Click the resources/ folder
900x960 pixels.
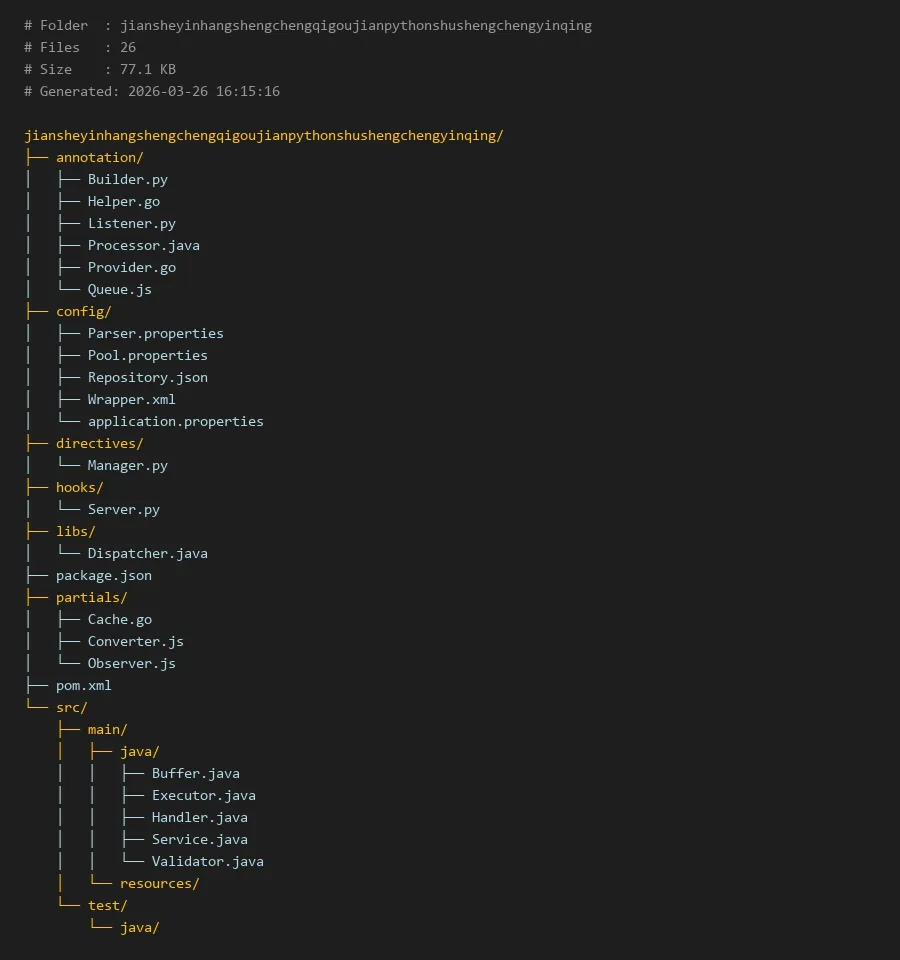(x=159, y=883)
